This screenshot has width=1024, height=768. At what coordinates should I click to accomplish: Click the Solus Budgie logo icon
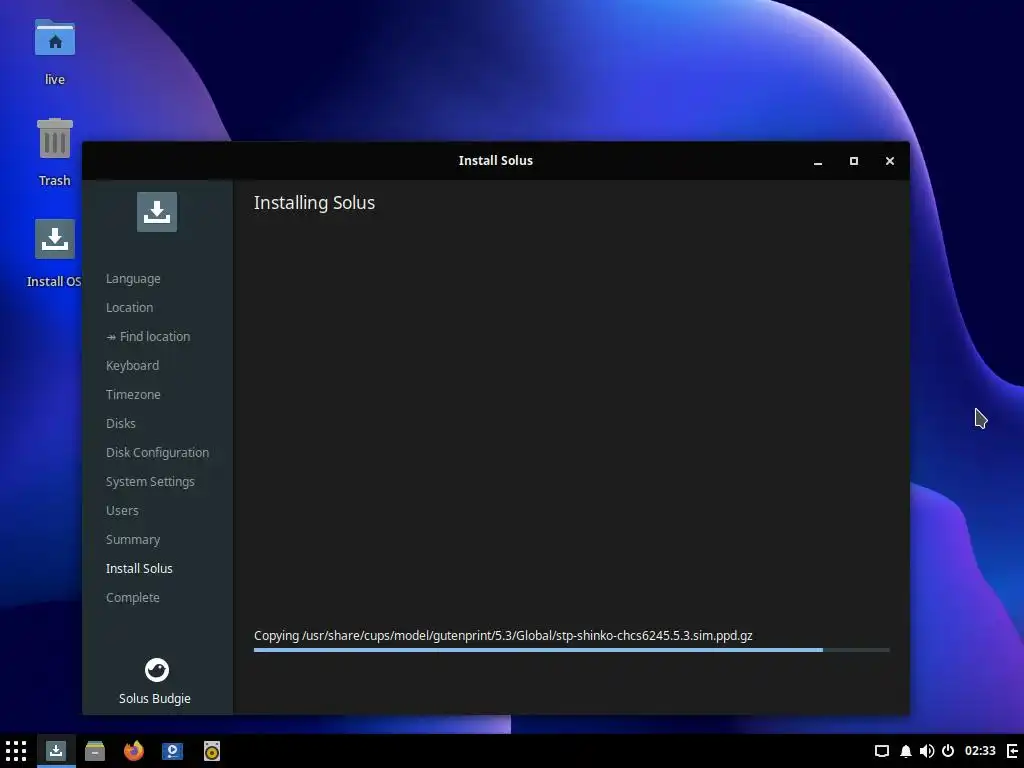[x=157, y=670]
